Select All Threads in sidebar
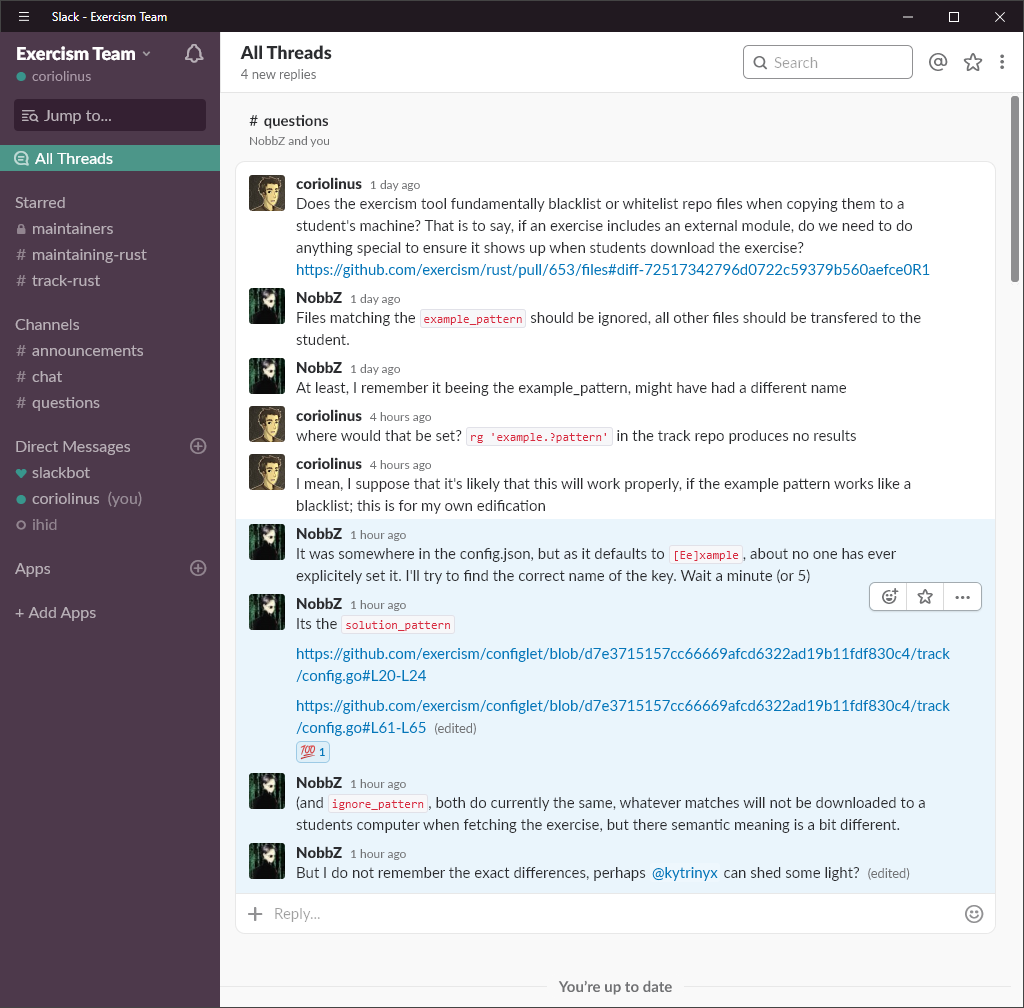The image size is (1024, 1008). (110, 159)
